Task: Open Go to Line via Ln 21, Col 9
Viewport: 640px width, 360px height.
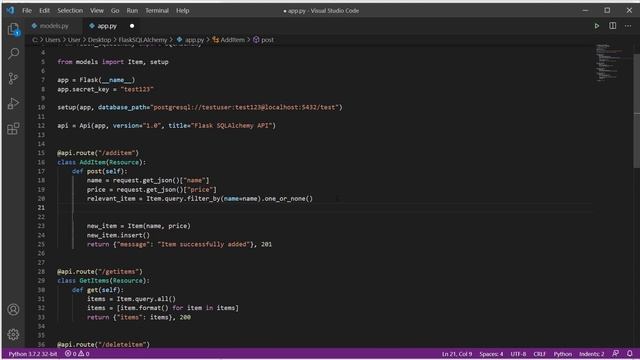Action: click(457, 354)
